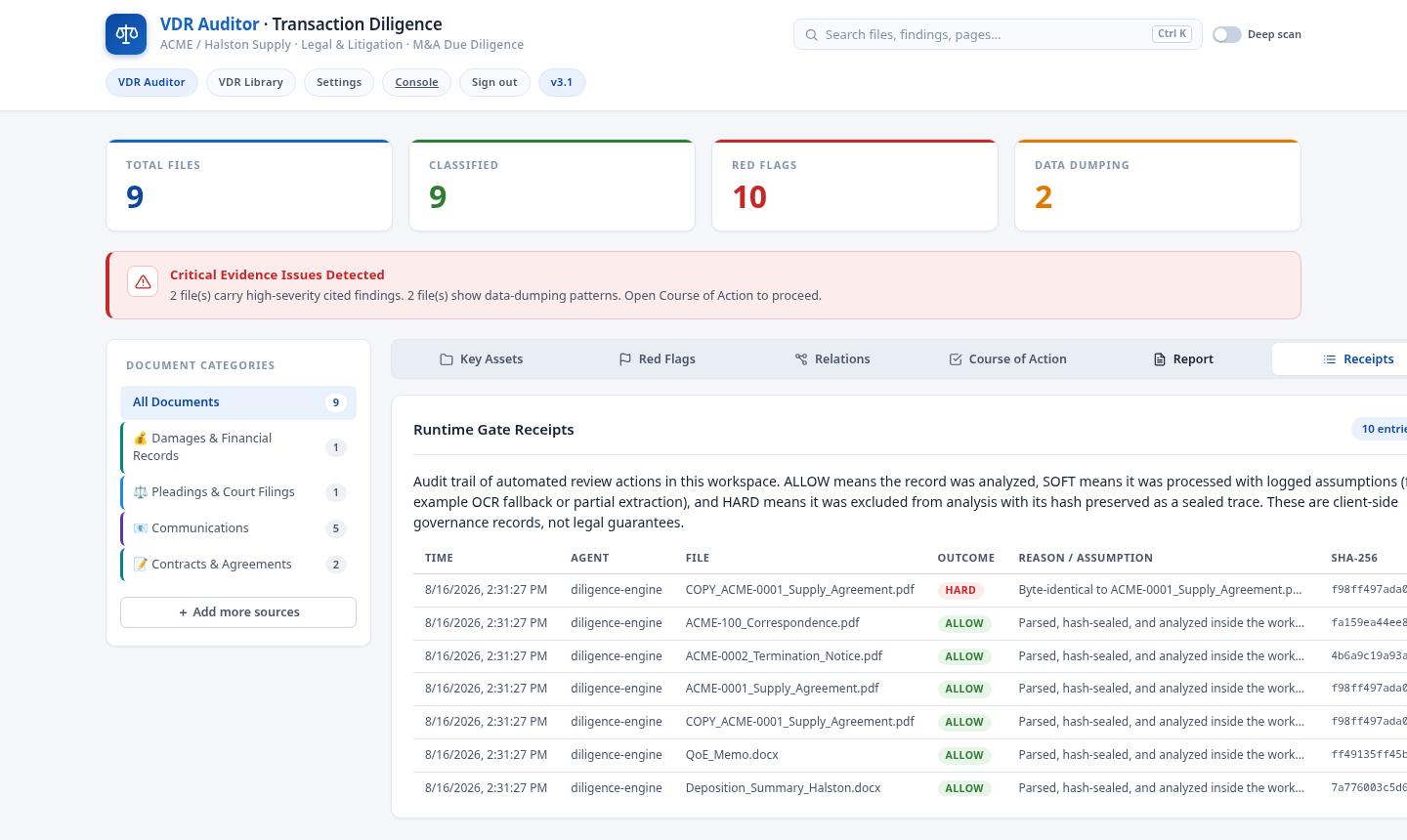The image size is (1407, 840).
Task: Click the money bag category icon
Action: (x=141, y=439)
